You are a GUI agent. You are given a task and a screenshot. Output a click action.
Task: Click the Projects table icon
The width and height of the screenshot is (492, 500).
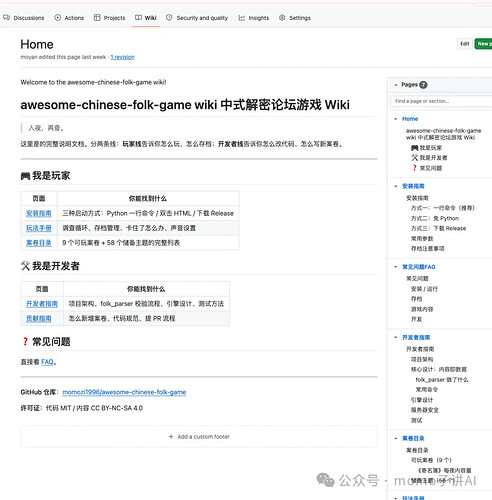click(x=97, y=18)
